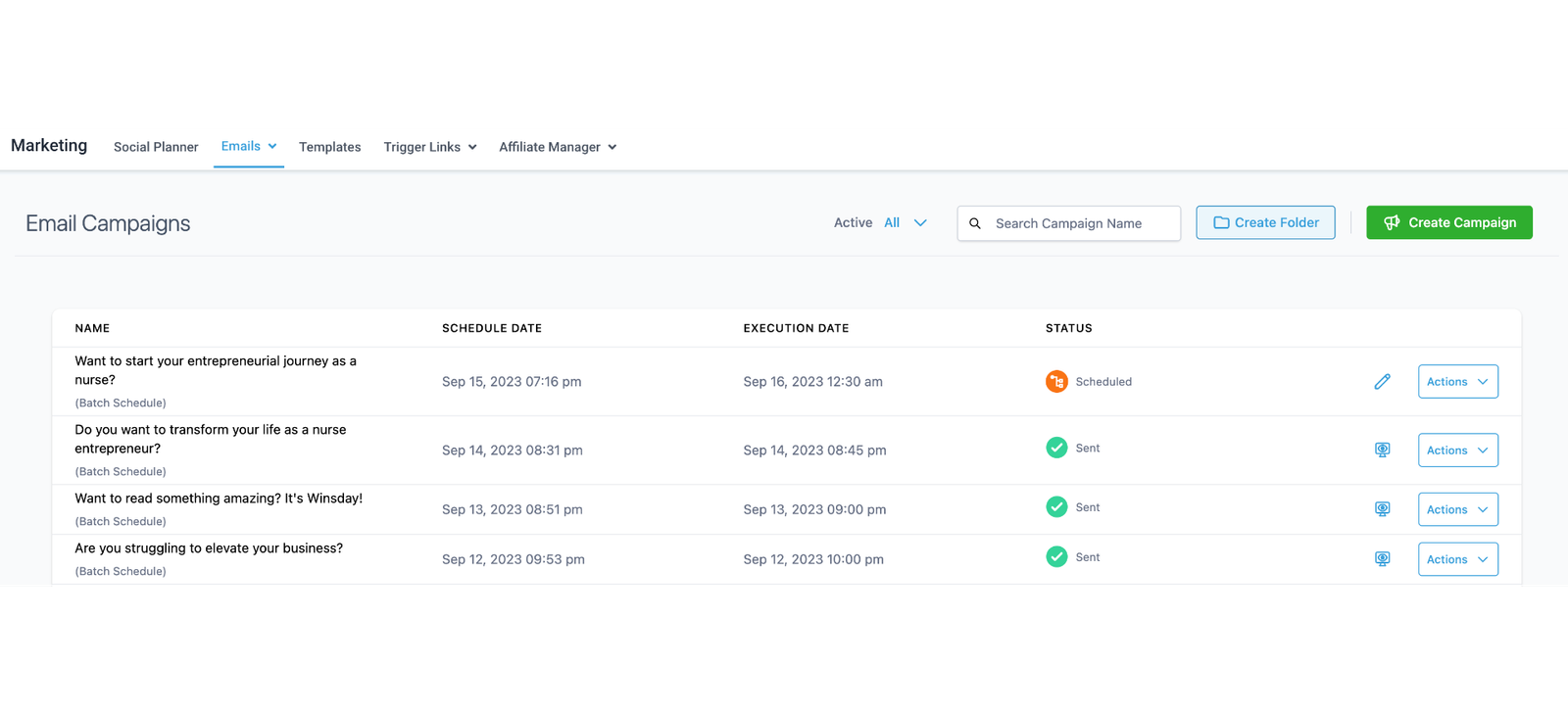Click green Sent checkmark for Sep 14 campaign
The image size is (1568, 713).
point(1056,448)
